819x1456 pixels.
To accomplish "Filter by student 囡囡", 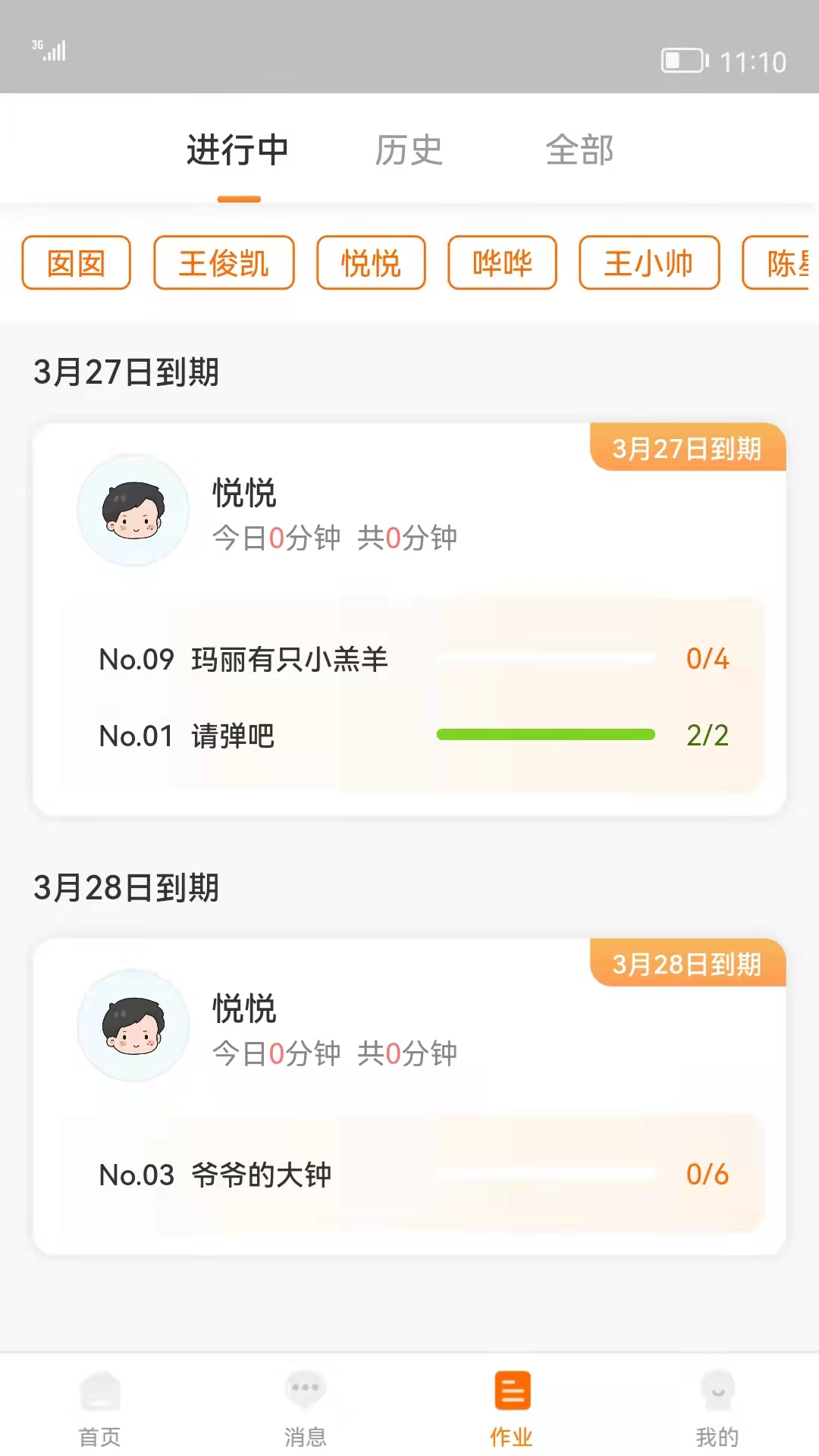I will pyautogui.click(x=76, y=263).
